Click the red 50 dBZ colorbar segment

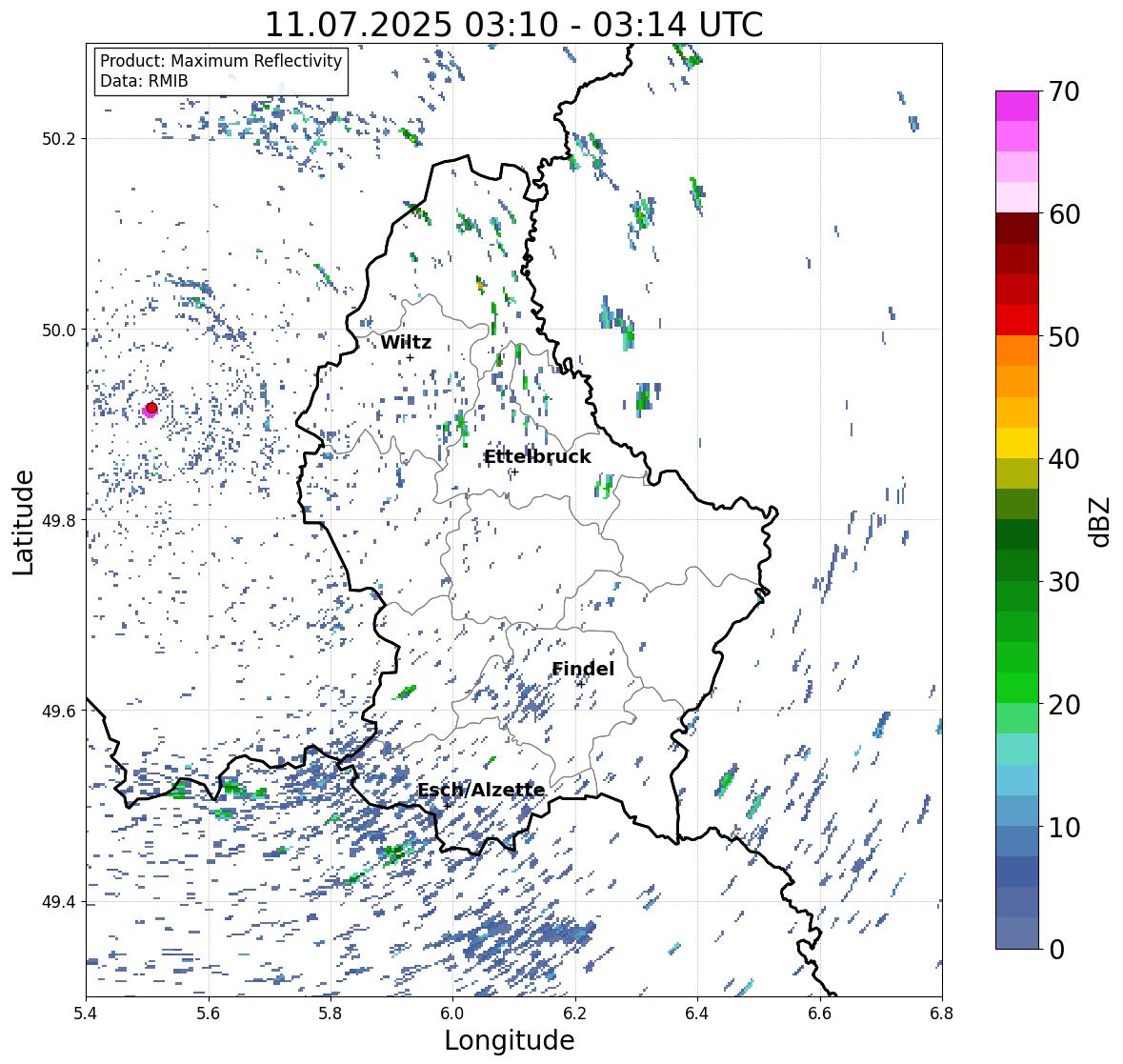click(1017, 320)
